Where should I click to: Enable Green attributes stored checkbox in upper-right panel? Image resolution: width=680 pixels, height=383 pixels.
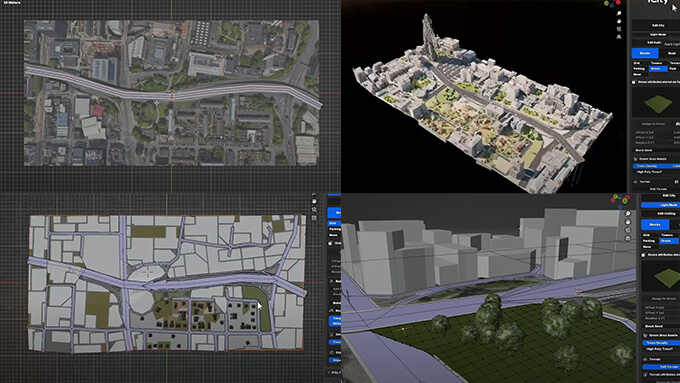coord(634,82)
